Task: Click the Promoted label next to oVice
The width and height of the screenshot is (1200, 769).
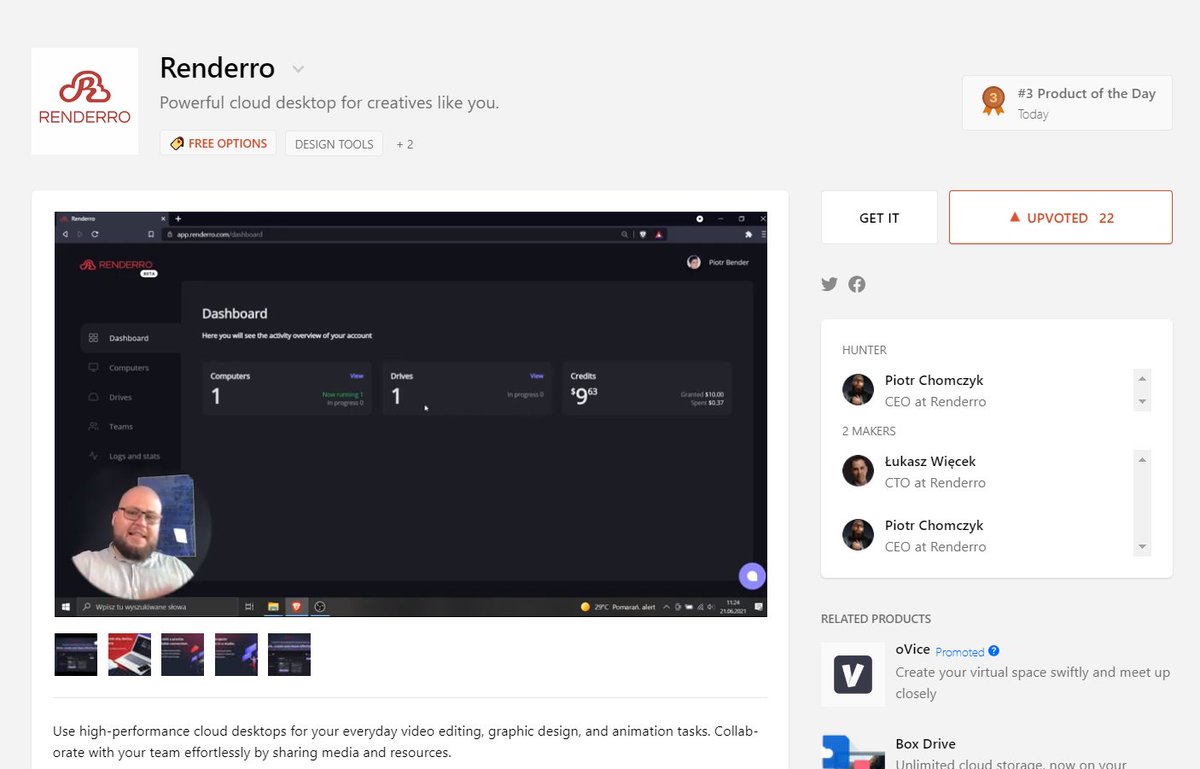Action: tap(960, 652)
